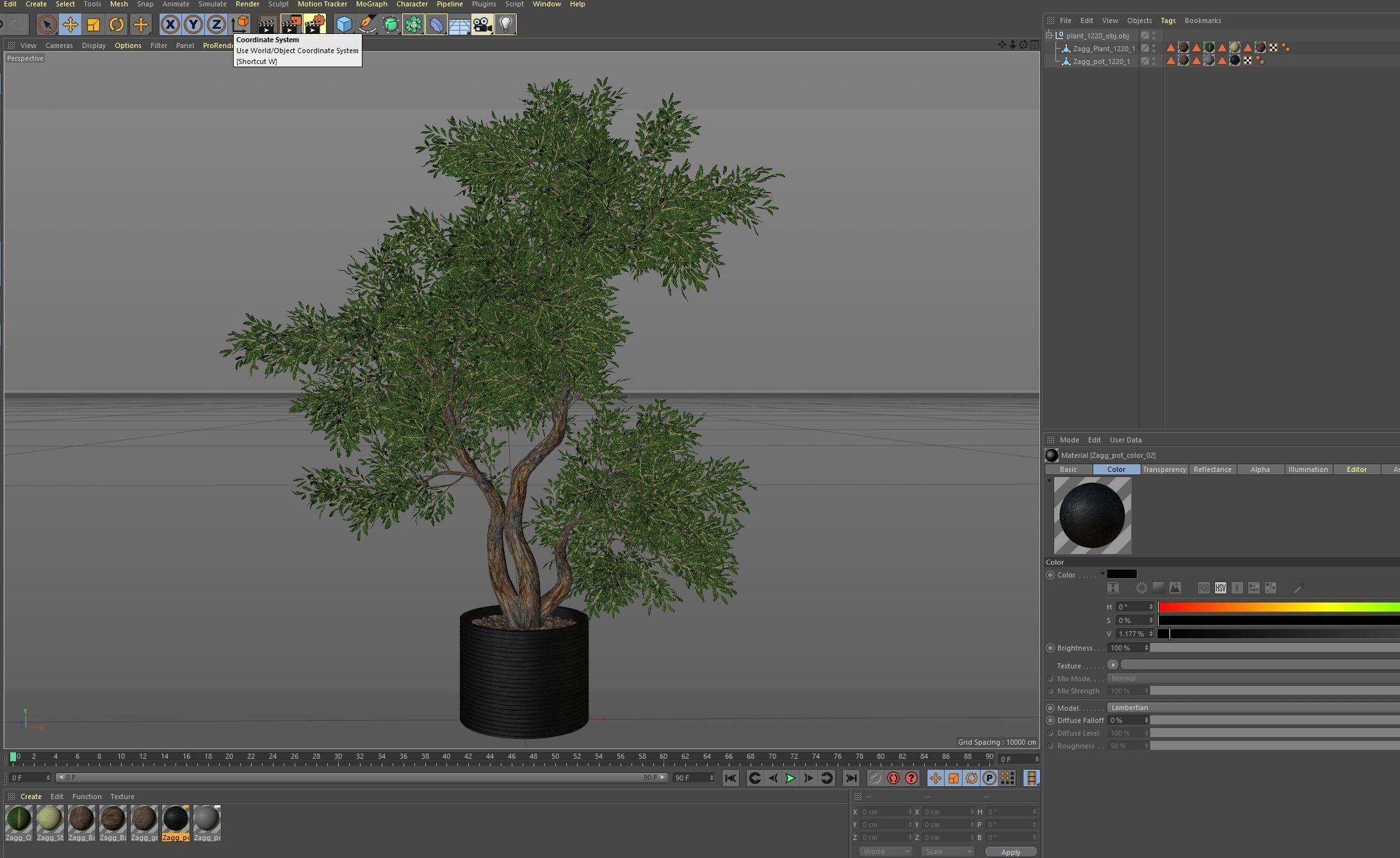This screenshot has height=858, width=1400.
Task: Click material preview sphere
Action: (x=1092, y=515)
